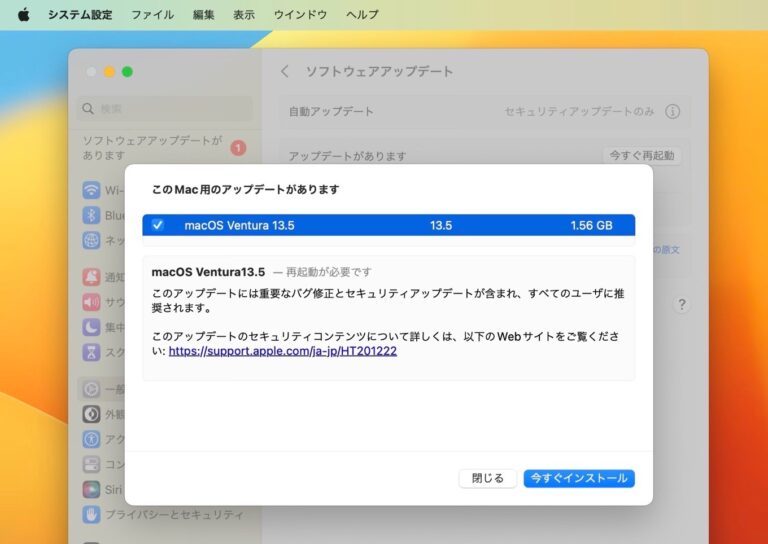Open the システム設定 menu
This screenshot has height=544, width=768.
coord(80,15)
